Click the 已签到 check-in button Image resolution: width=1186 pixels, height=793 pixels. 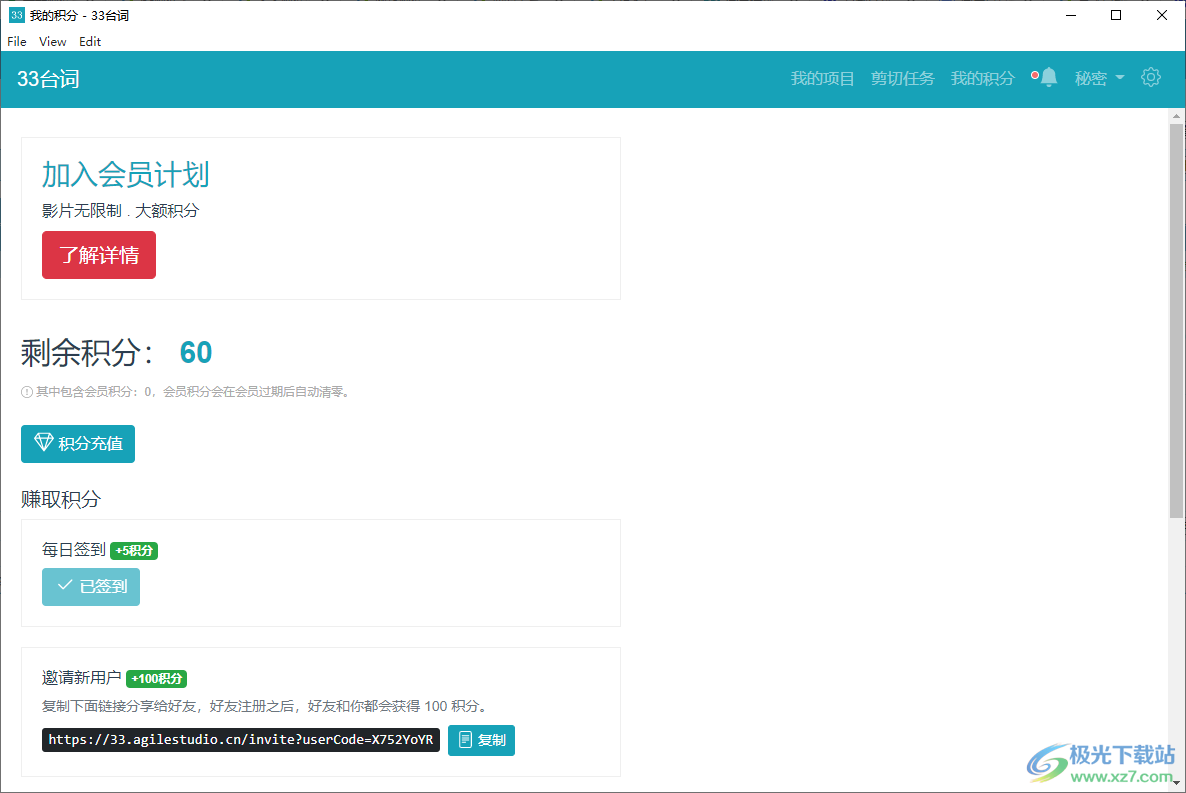tap(91, 586)
